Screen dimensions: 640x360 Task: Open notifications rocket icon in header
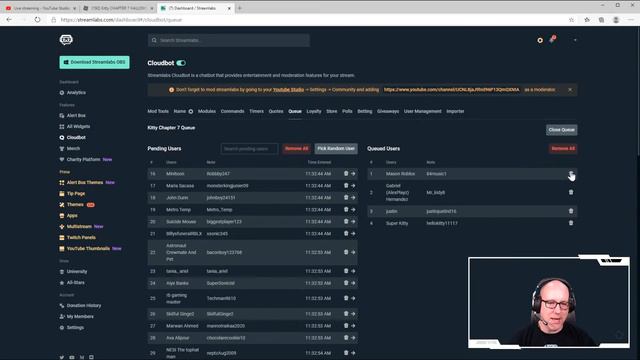[552, 40]
